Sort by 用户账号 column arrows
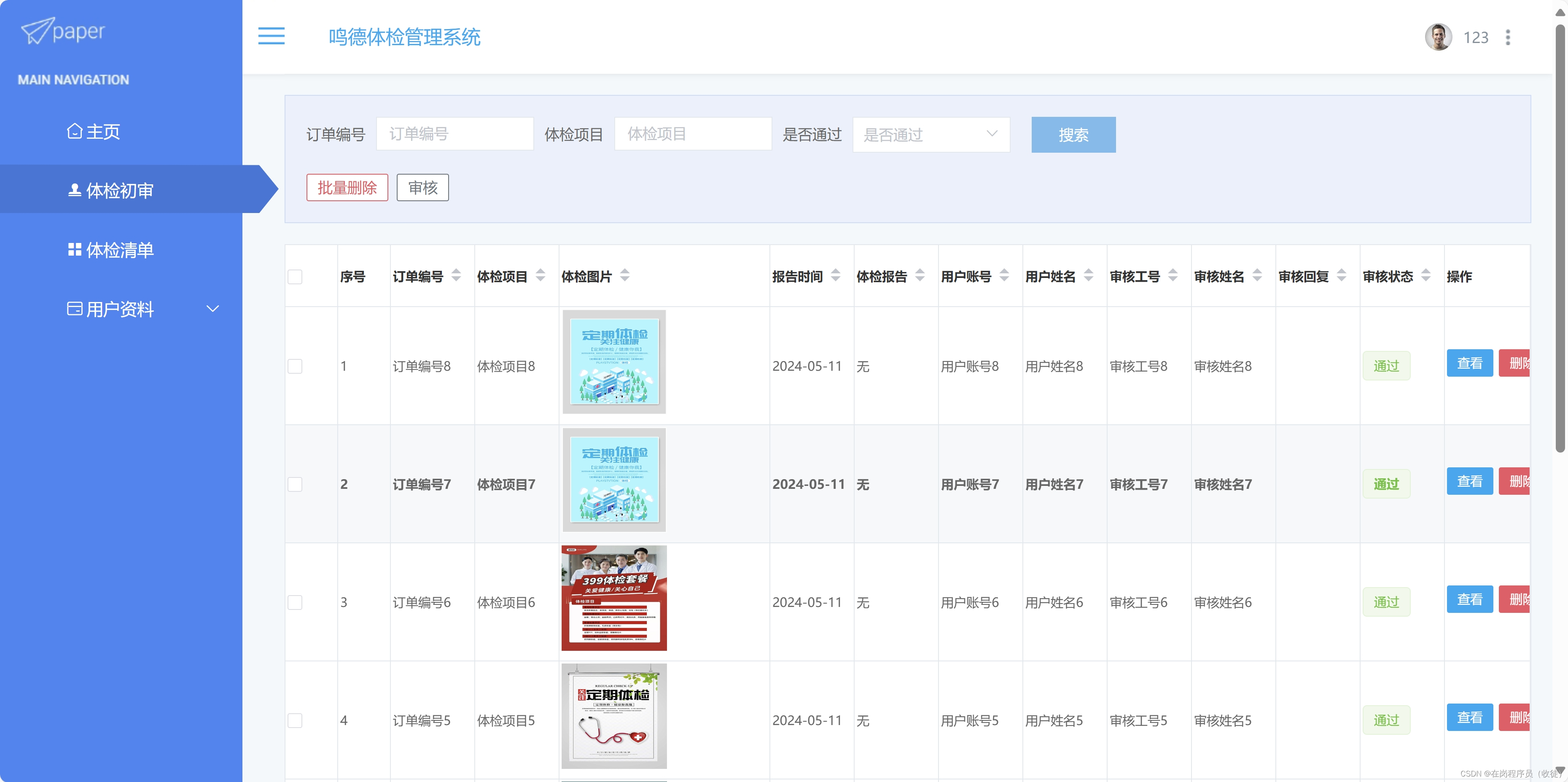 click(1004, 276)
